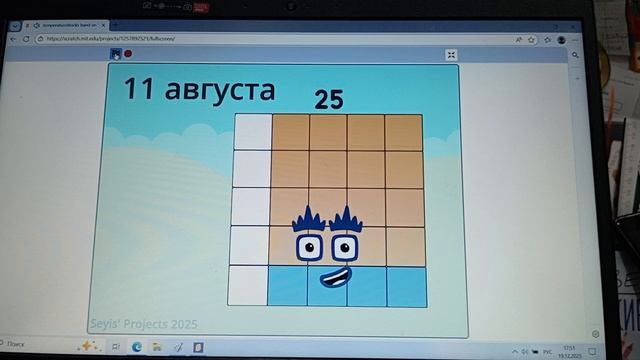Open the pen-shaped app on the taskbar
The width and height of the screenshot is (640, 360).
(178, 347)
